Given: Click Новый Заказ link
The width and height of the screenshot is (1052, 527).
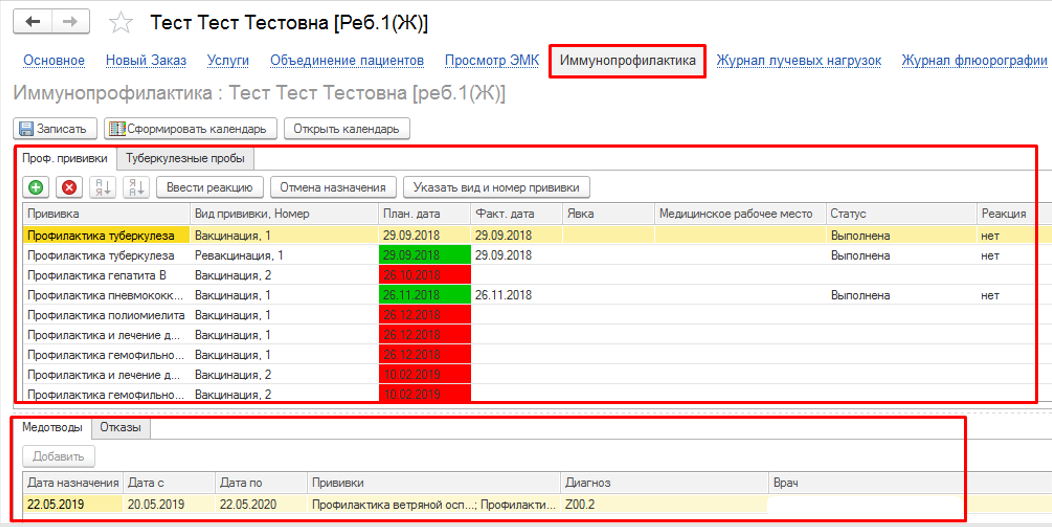Looking at the screenshot, I should [146, 61].
